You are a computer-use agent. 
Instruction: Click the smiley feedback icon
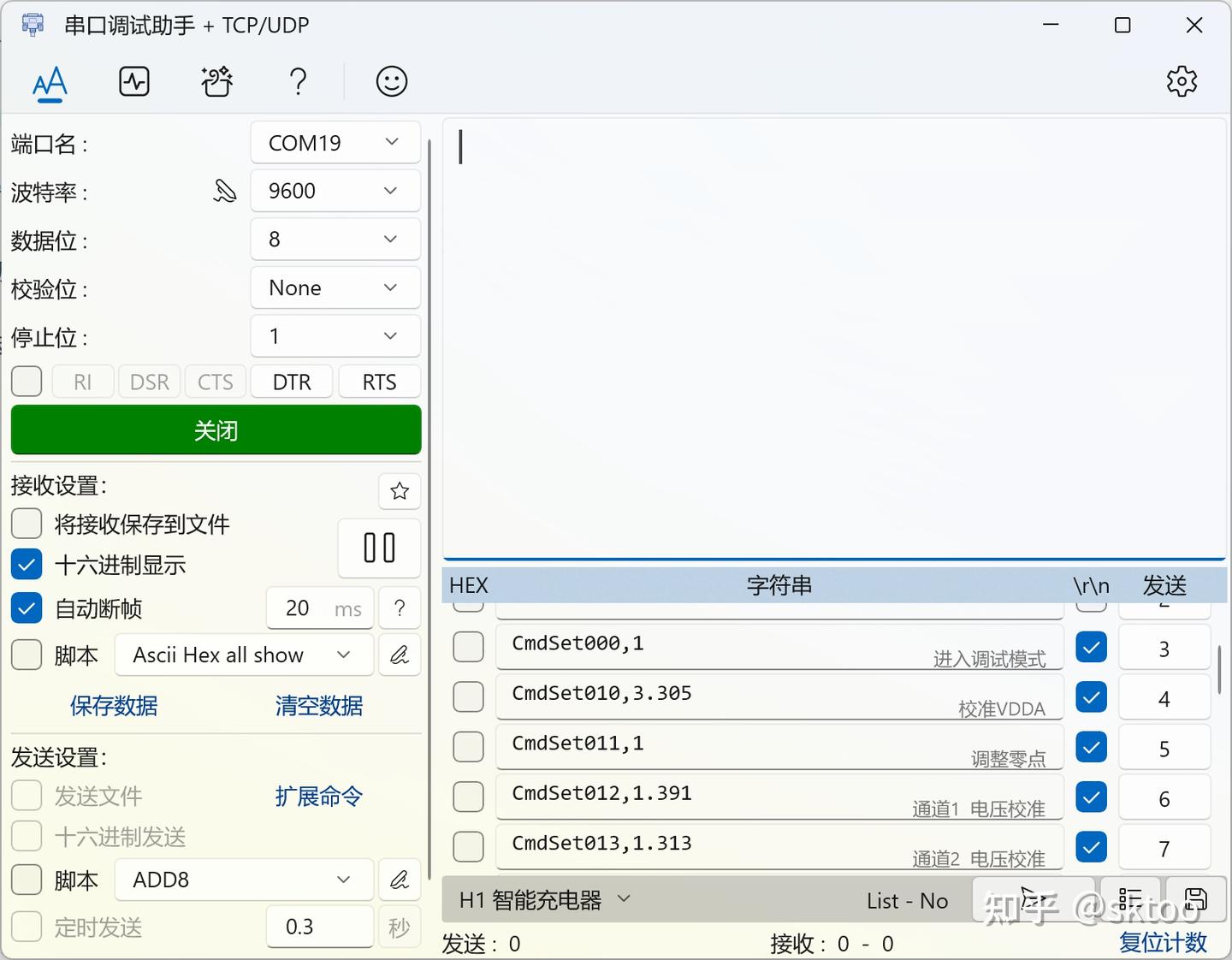coord(391,81)
